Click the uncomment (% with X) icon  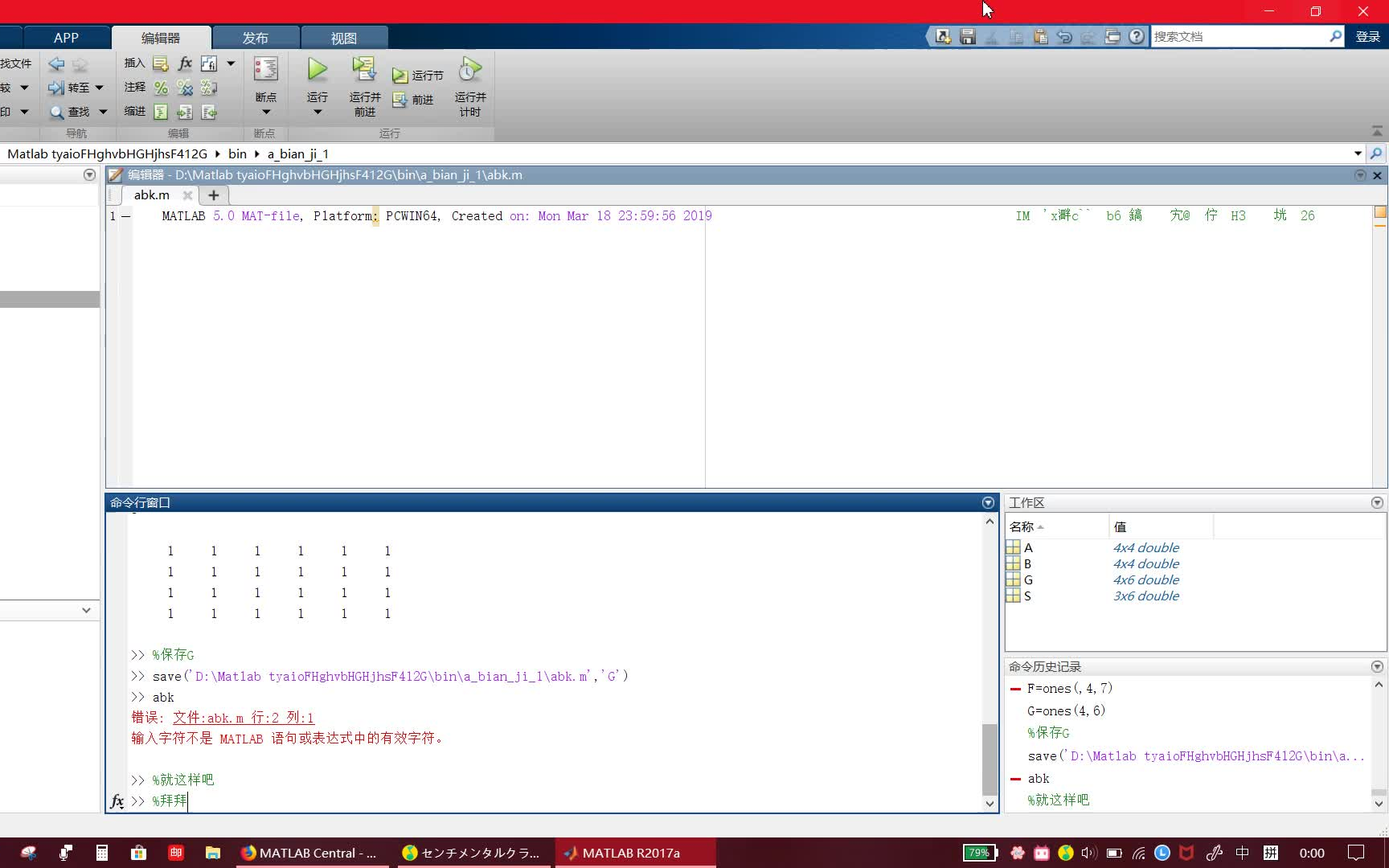pos(185,88)
